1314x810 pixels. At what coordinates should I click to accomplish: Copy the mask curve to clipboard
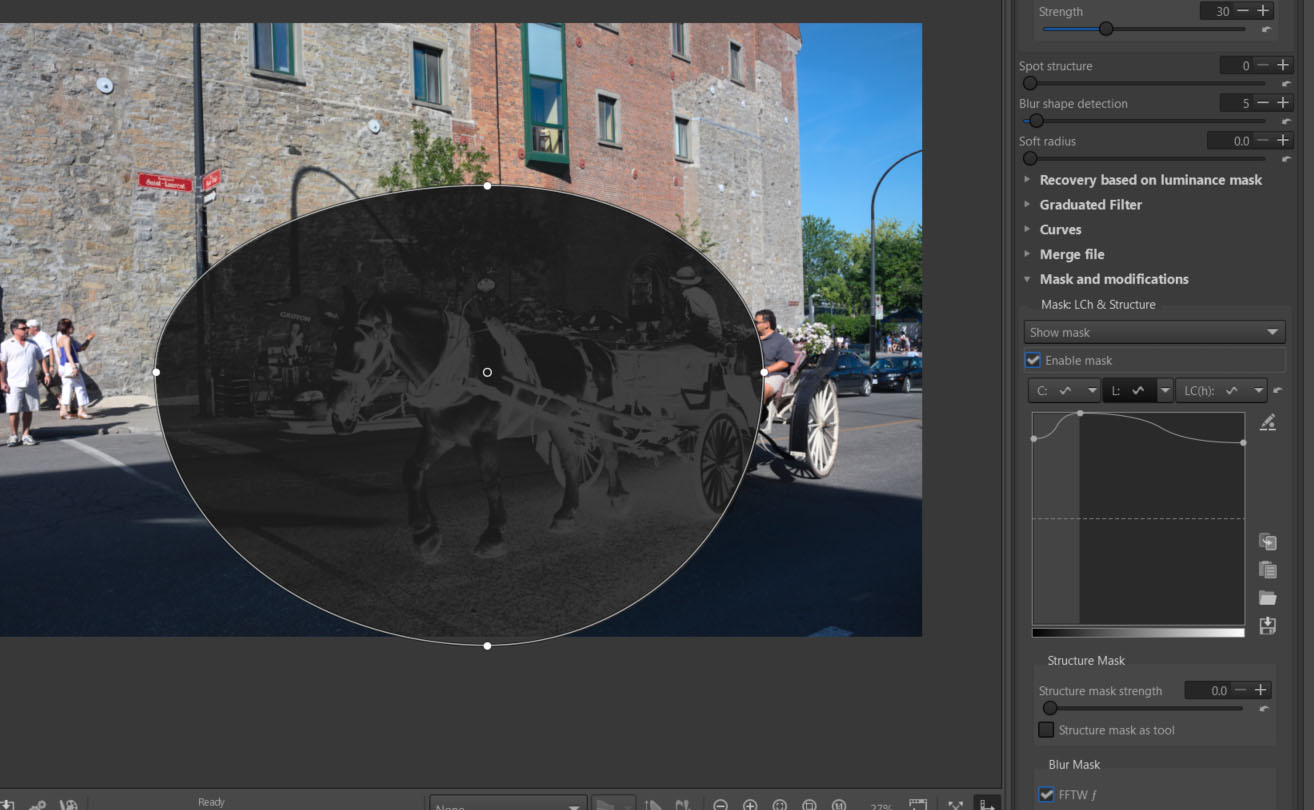[x=1267, y=542]
